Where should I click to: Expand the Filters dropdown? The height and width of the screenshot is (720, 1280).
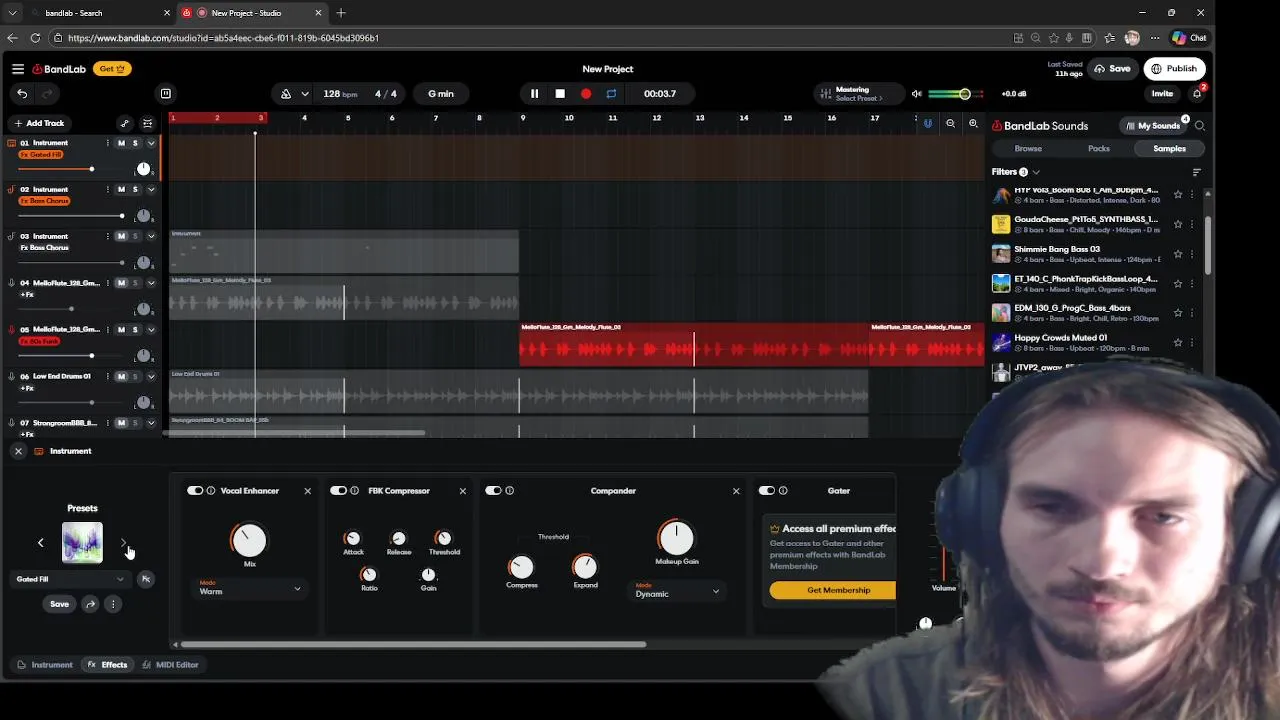(x=1015, y=172)
